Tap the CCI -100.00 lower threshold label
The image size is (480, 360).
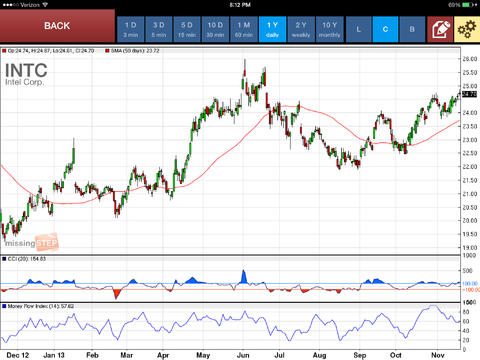coord(471,290)
